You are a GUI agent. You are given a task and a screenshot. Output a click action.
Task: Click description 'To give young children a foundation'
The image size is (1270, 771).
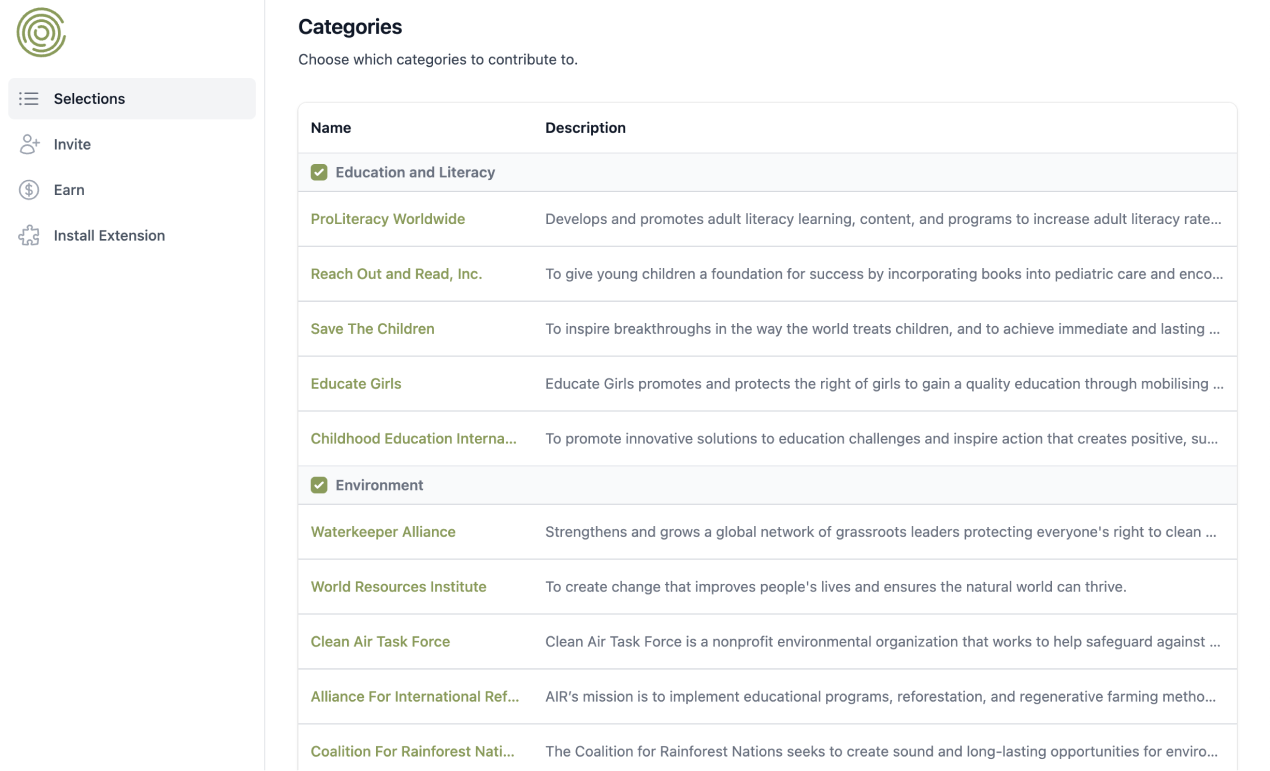pos(884,274)
